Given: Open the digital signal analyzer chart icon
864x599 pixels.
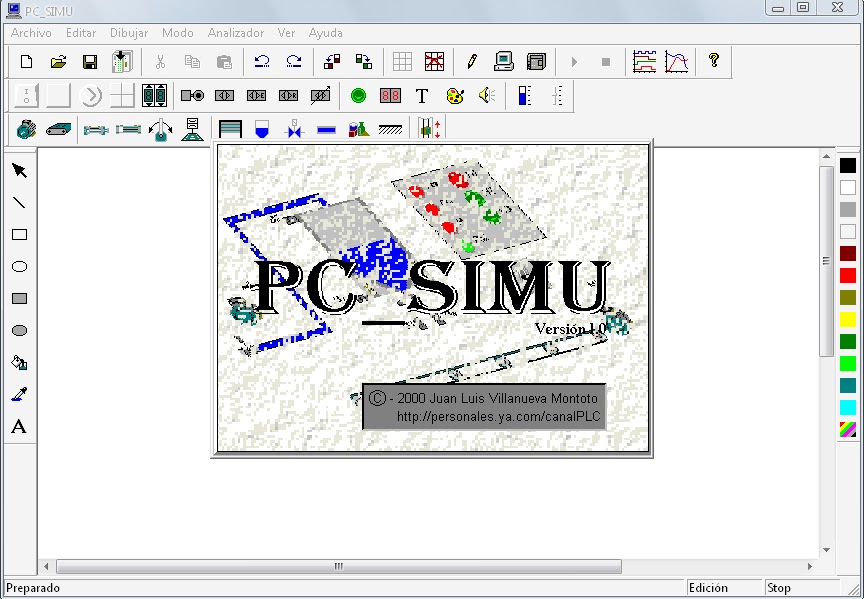Looking at the screenshot, I should (644, 61).
